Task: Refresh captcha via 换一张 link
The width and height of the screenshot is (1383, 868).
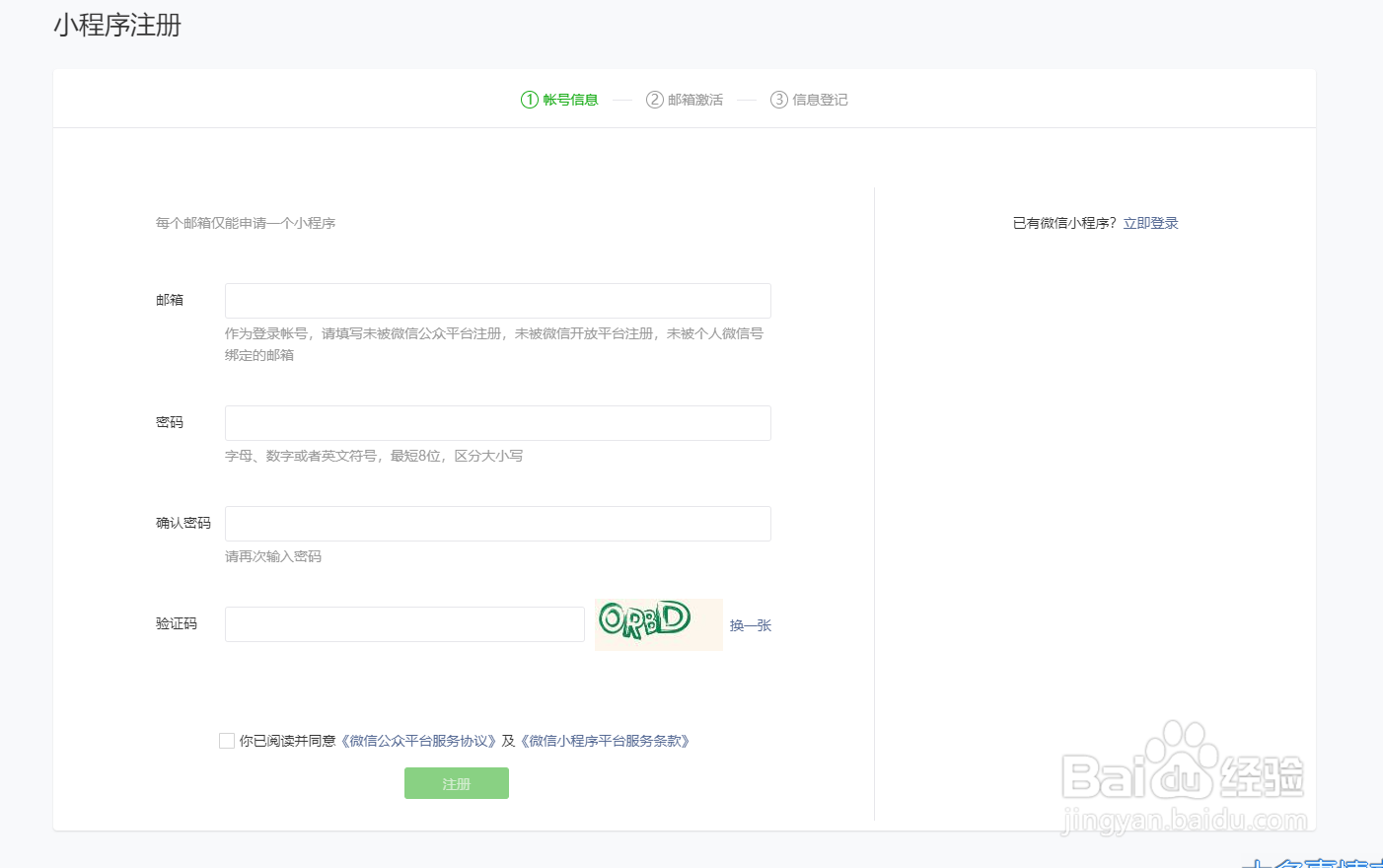Action: (751, 625)
